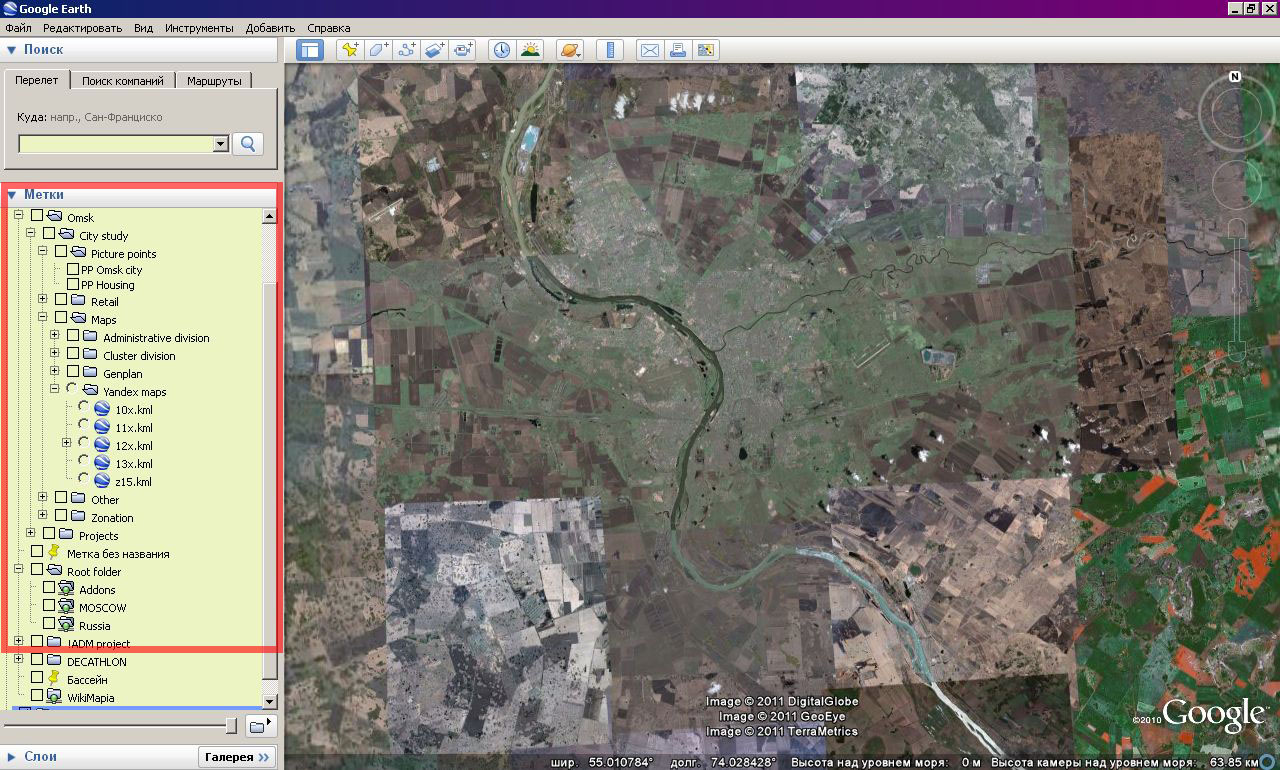
Task: Toggle sunlight across the landscape
Action: [529, 49]
